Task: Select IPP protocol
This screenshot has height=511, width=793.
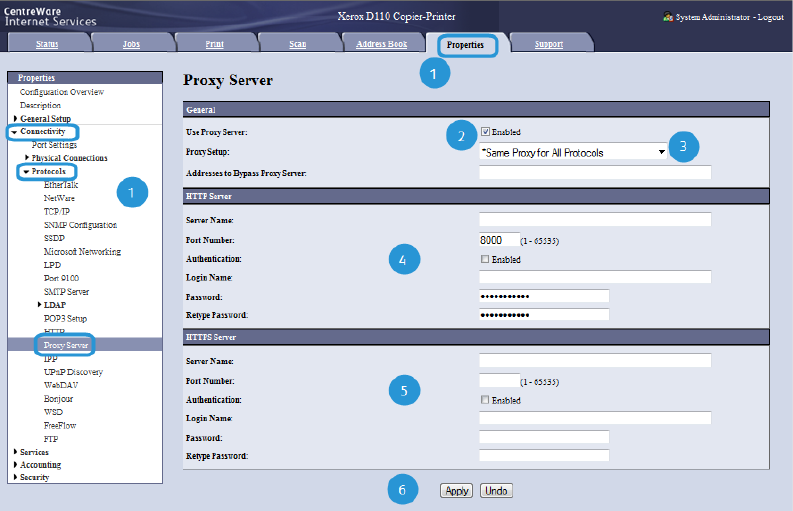Action: click(51, 359)
